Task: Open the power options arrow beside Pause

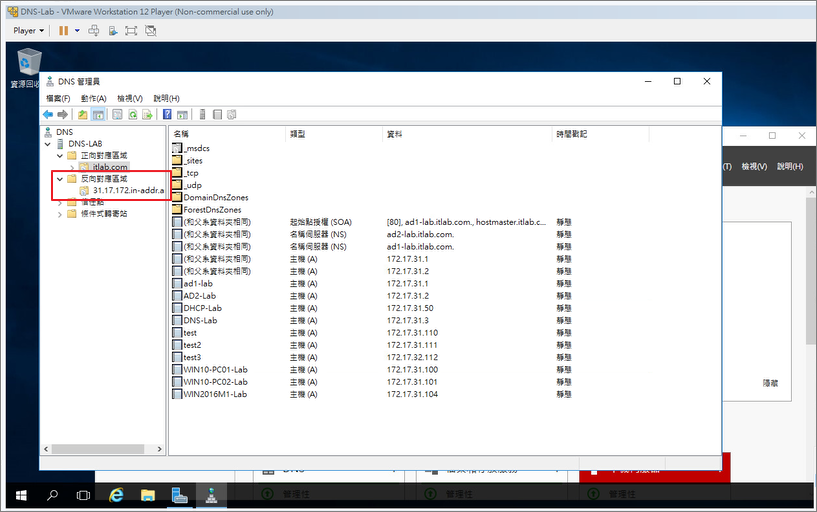Action: click(77, 31)
